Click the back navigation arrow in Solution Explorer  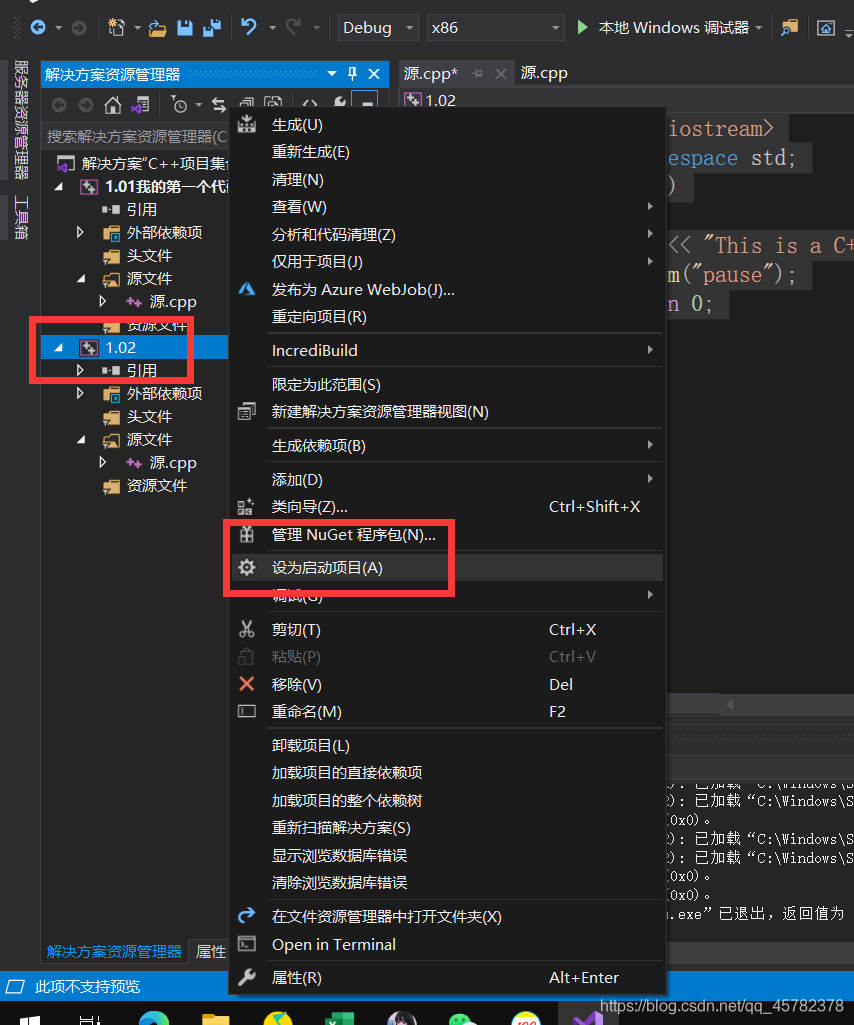tap(59, 104)
